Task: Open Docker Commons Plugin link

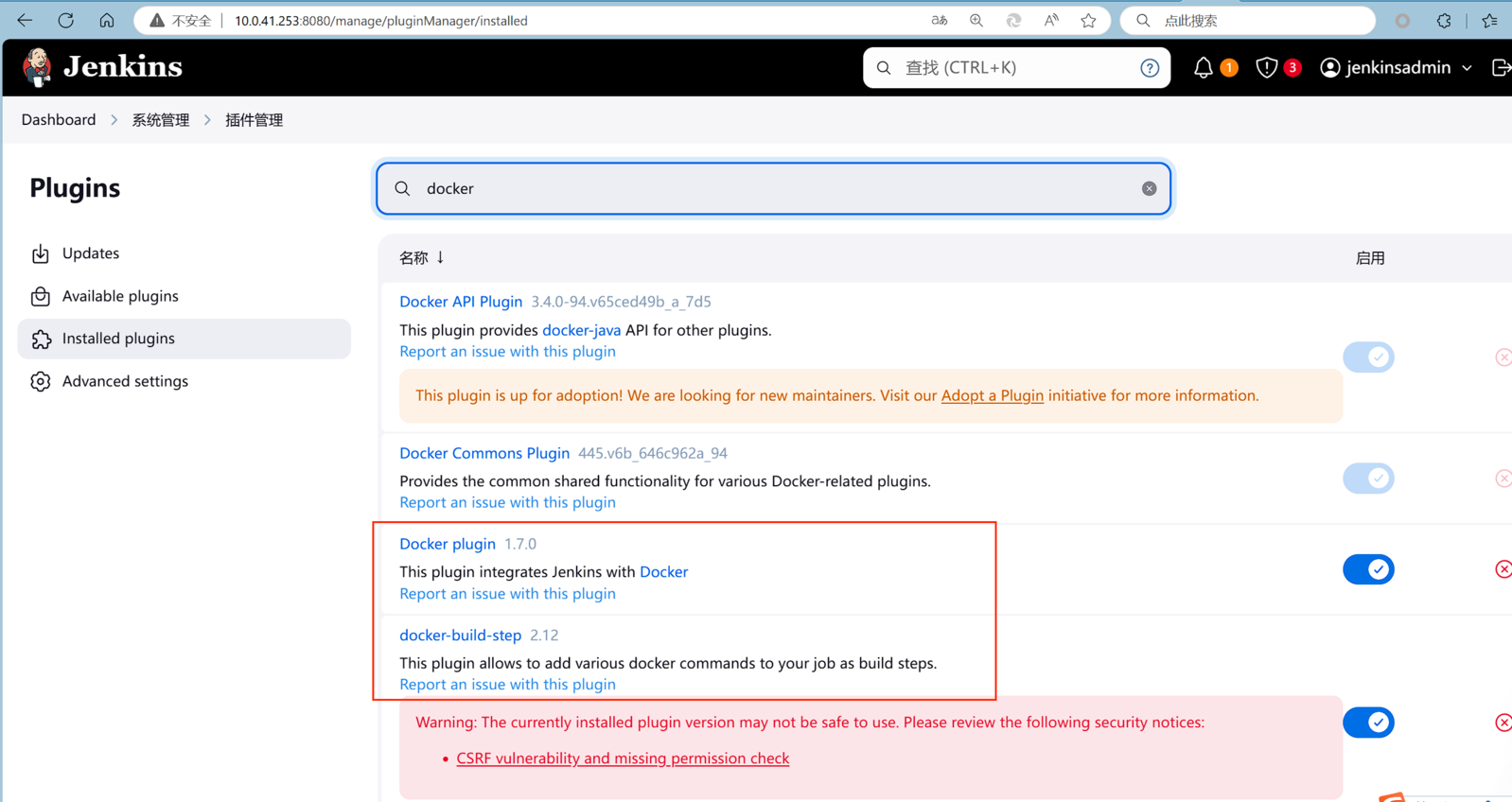Action: coord(484,453)
